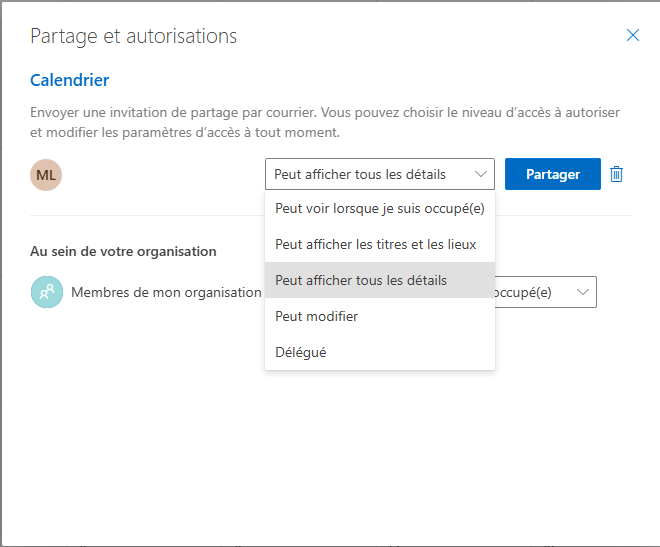Select 'Peut voir lorsque je suis occupé(e)'
Viewport: 660px width, 547px height.
(379, 208)
